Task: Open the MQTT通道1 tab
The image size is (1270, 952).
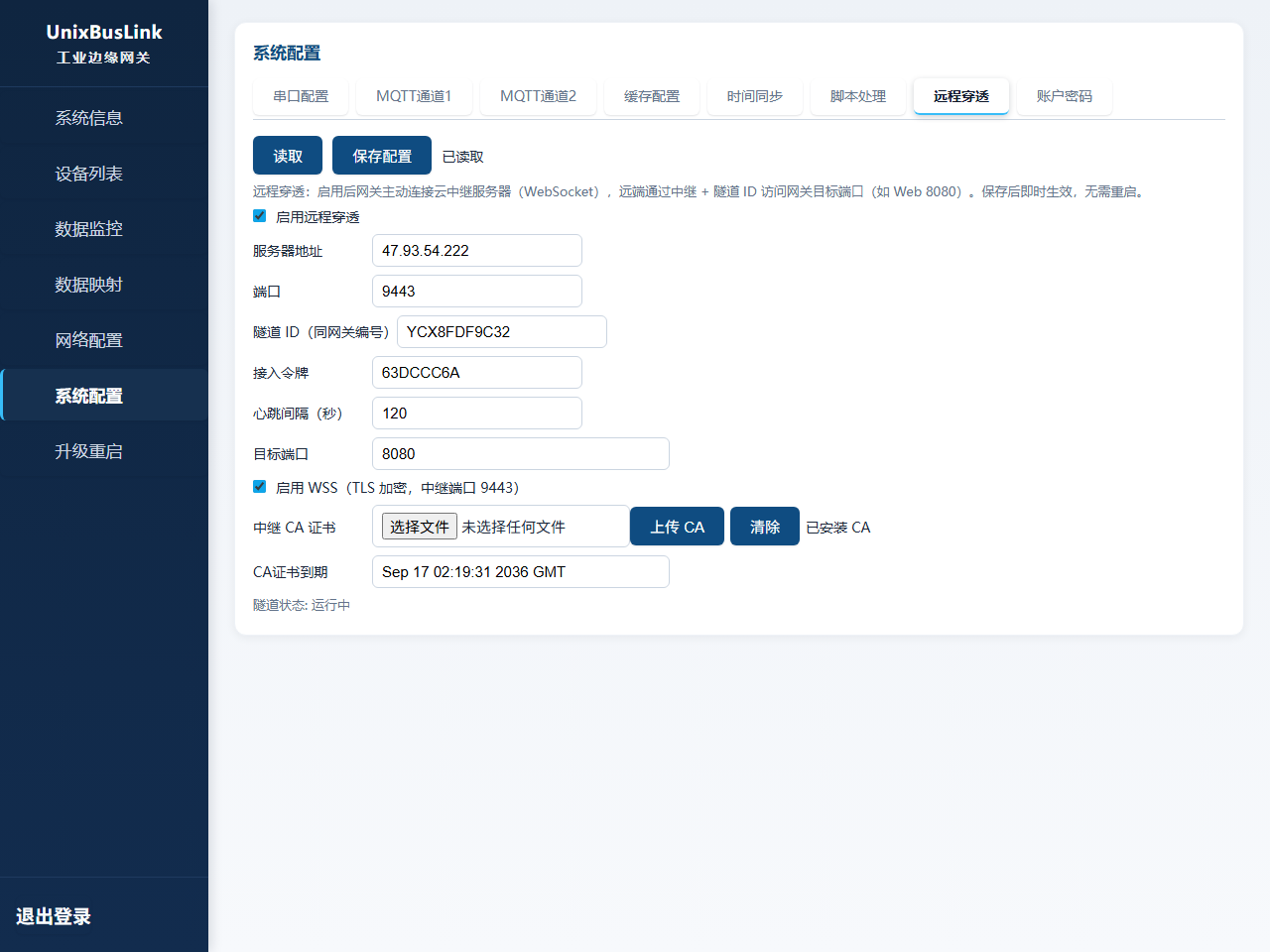Action: coord(414,96)
